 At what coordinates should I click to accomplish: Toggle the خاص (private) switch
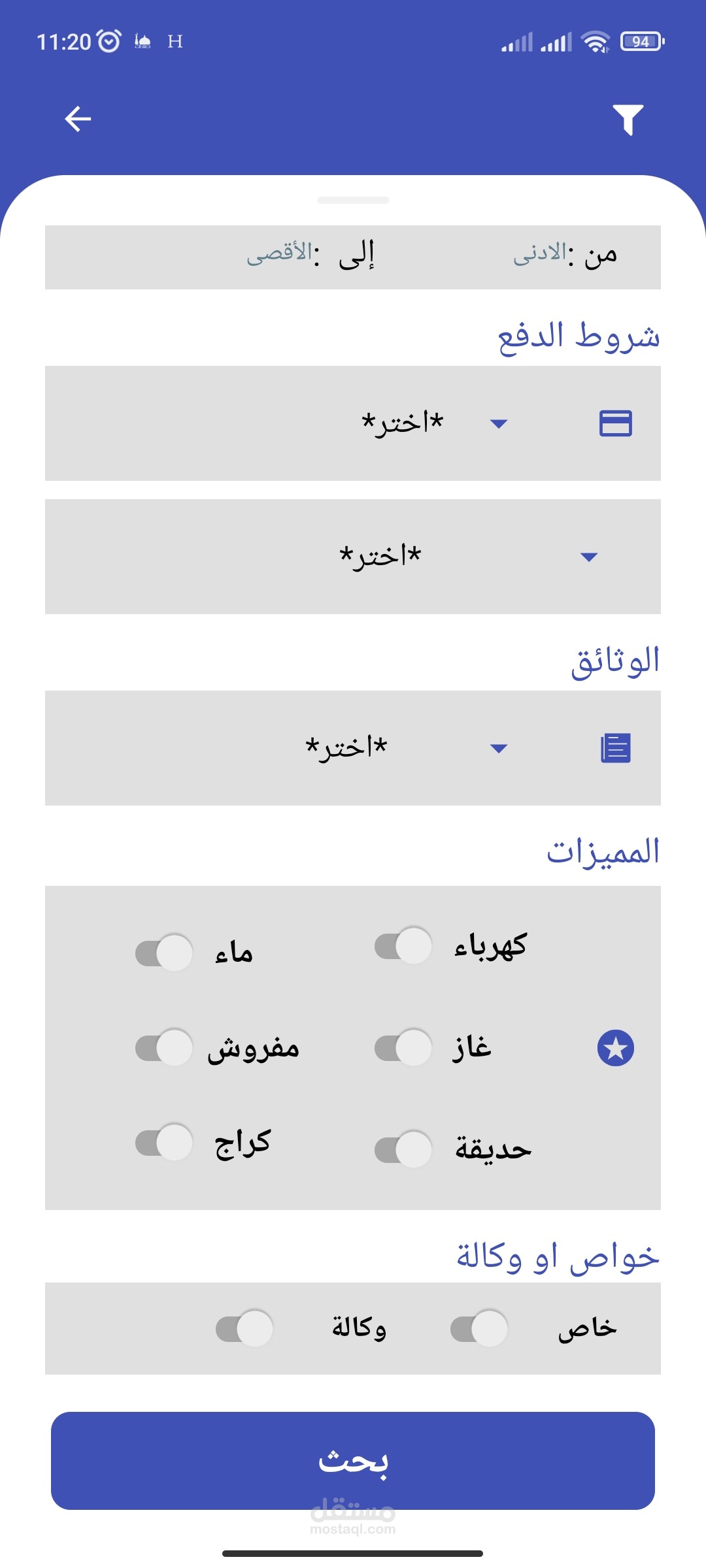click(479, 1328)
